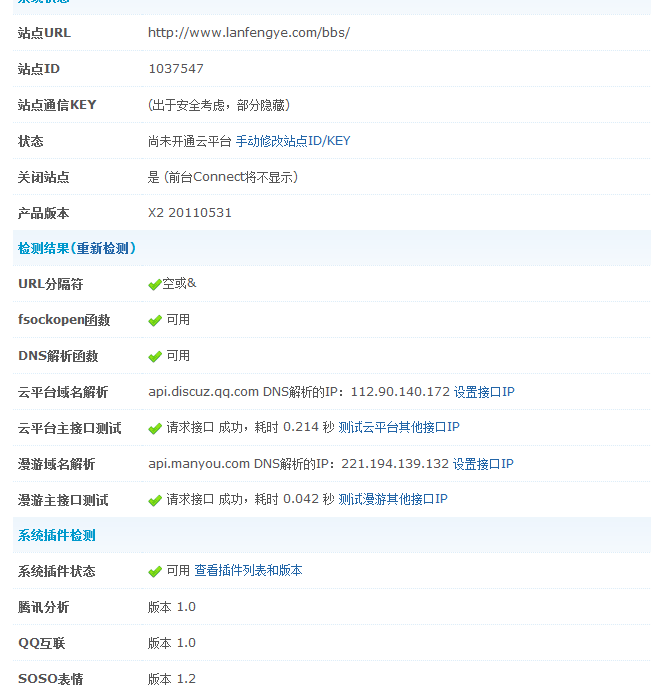
Task: Click 是 (前台Connect将不显示) text
Action: [x=223, y=177]
